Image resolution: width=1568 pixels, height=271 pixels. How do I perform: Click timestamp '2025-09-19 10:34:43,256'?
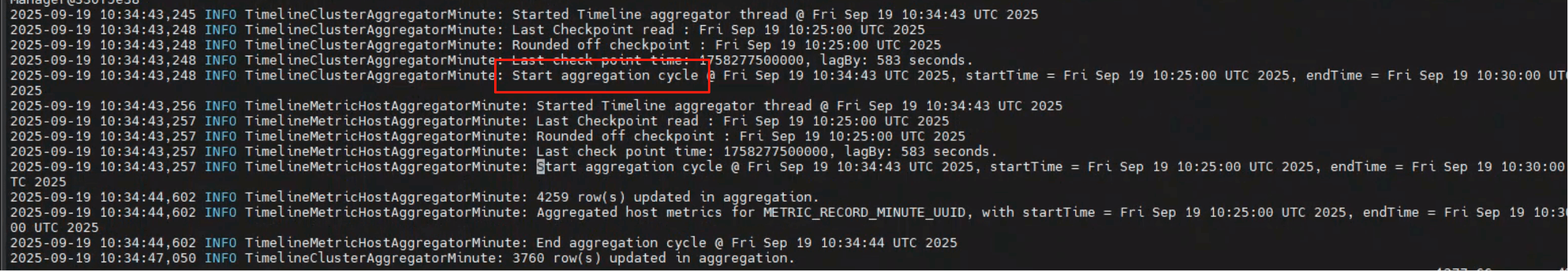tap(103, 106)
